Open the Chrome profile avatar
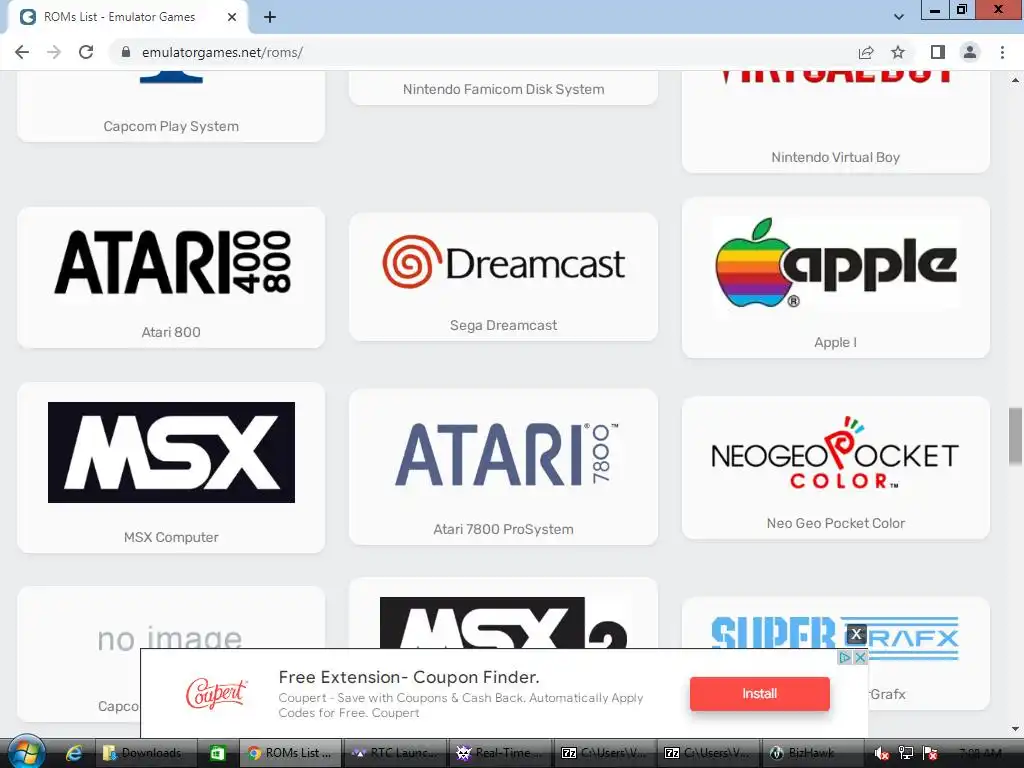Screen dimensions: 1024x768 click(x=970, y=52)
